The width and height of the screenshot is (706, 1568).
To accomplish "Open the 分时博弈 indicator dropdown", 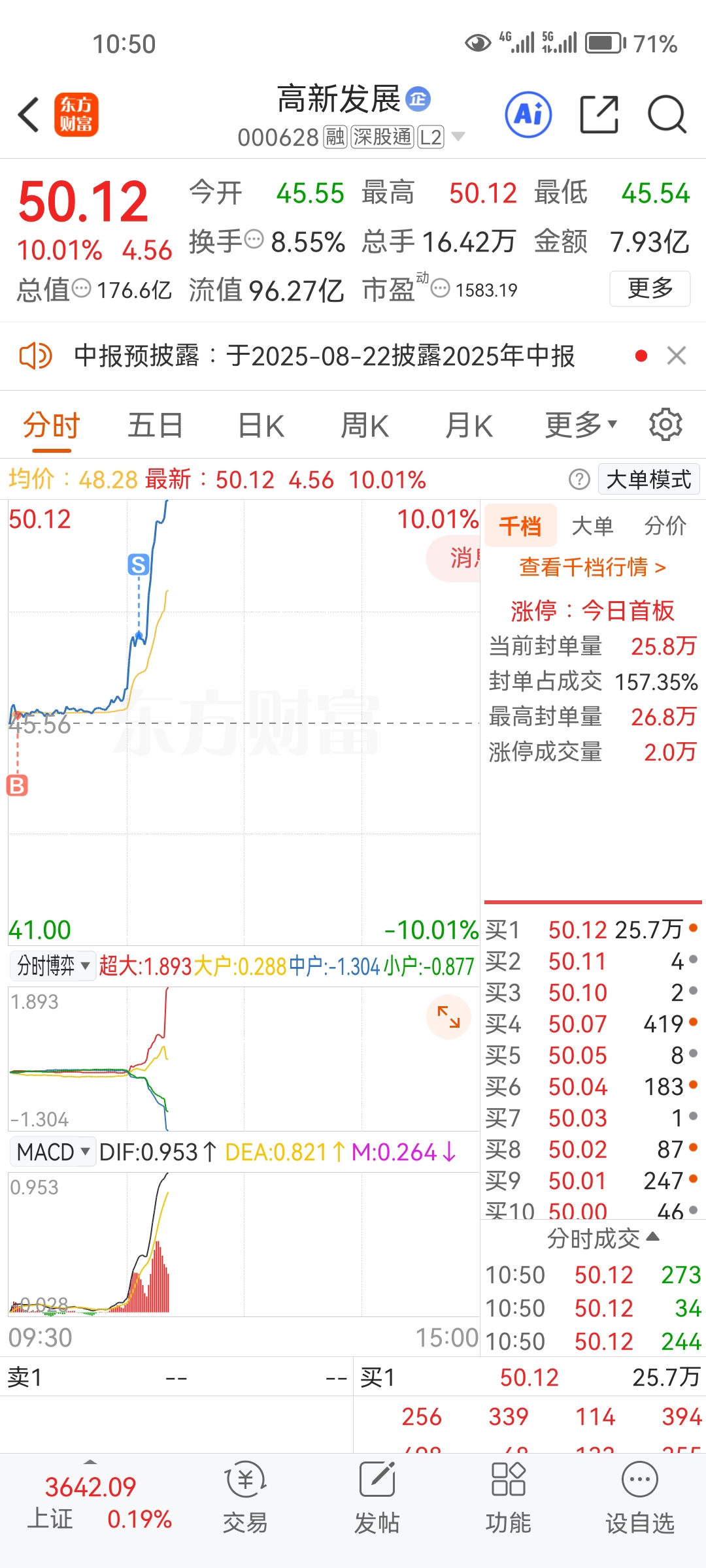I will 54,966.
